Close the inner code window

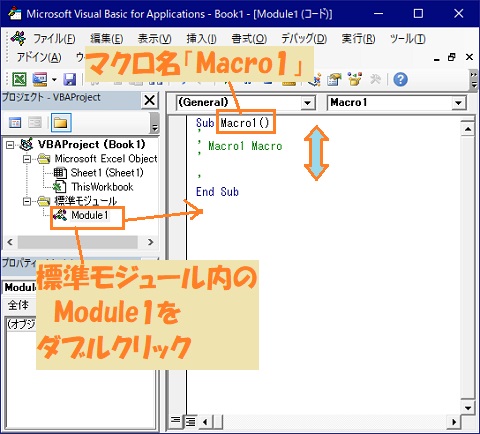(x=469, y=57)
